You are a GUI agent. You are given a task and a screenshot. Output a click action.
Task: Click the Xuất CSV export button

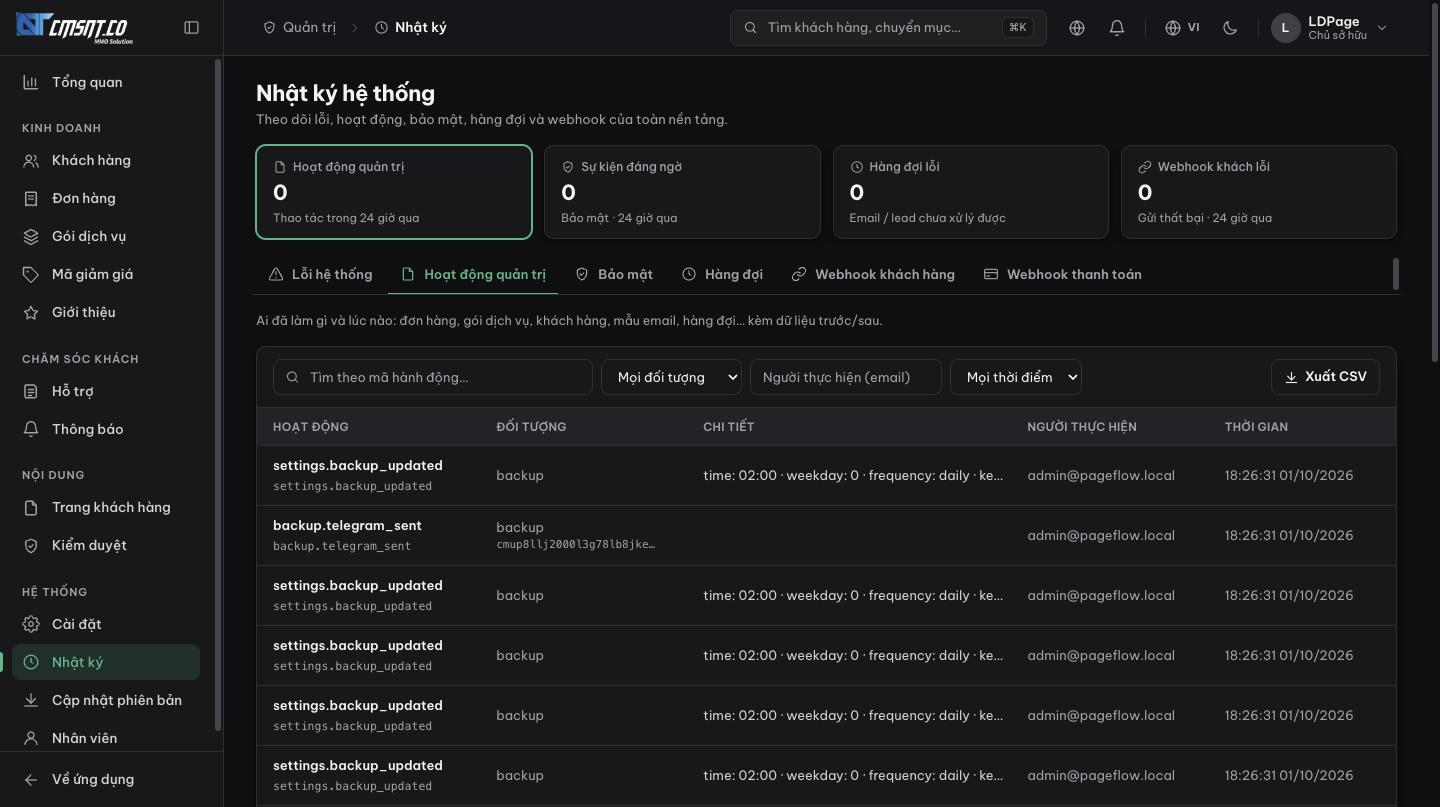tap(1325, 377)
